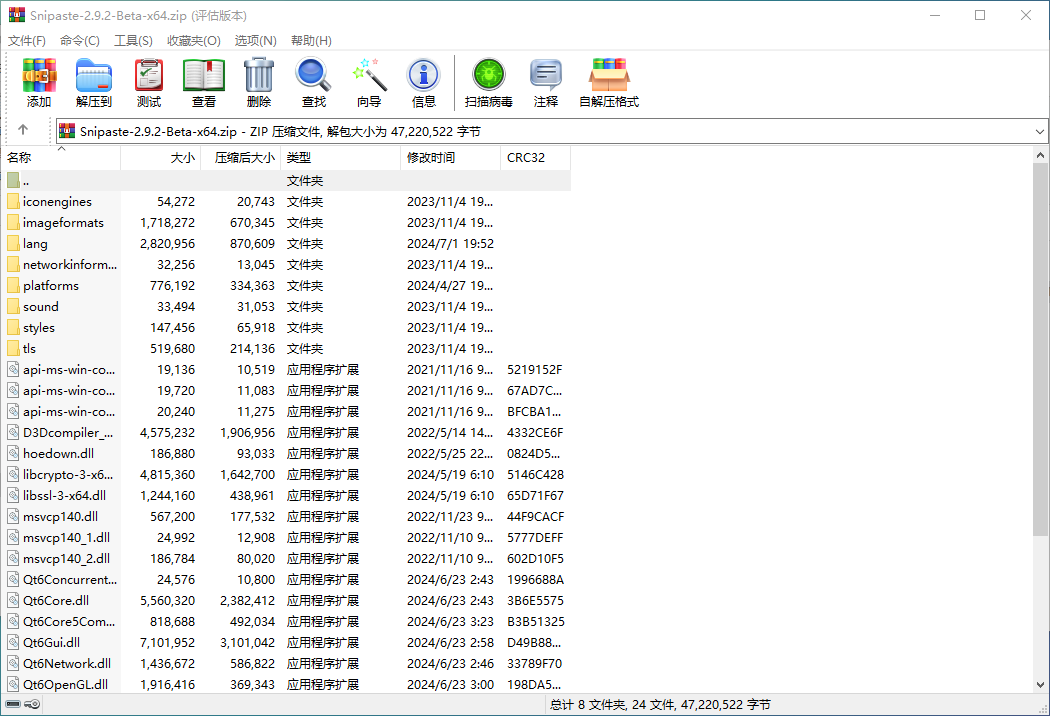Click size value 4,575,232
This screenshot has width=1050, height=716.
(x=167, y=433)
